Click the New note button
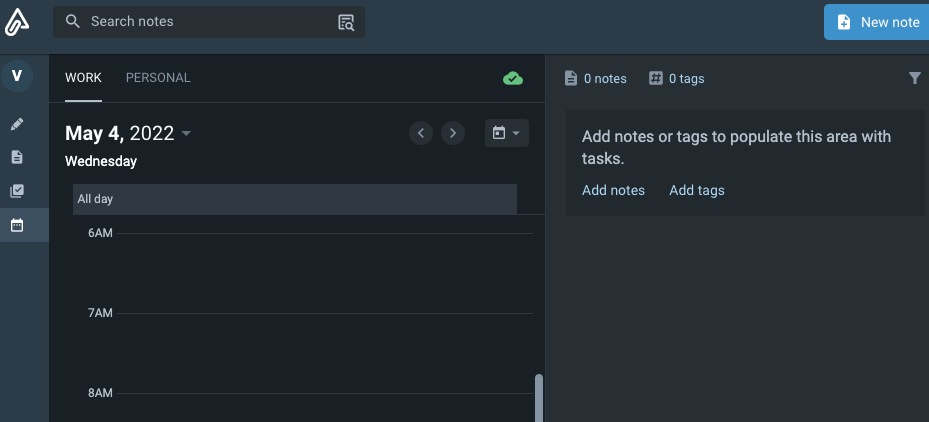 point(877,22)
